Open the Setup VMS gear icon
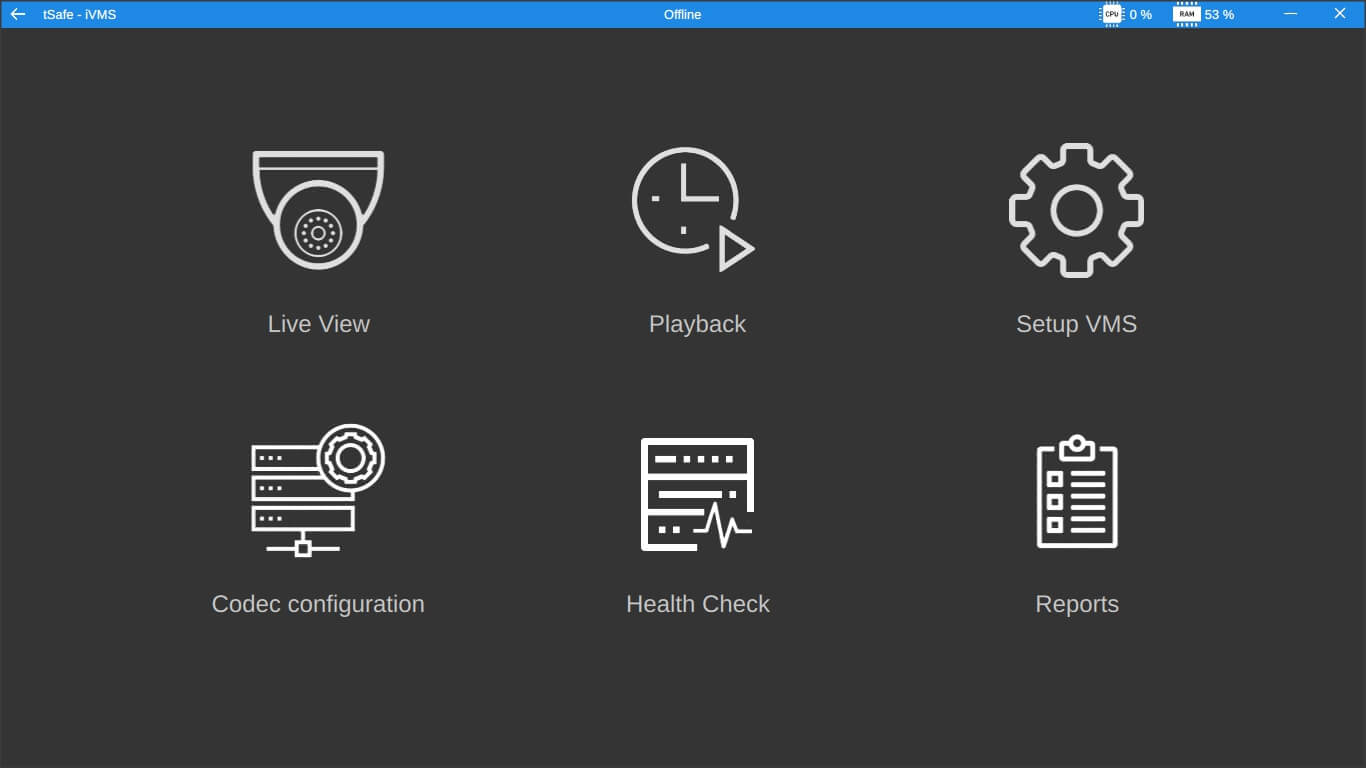1366x768 pixels. (x=1076, y=210)
